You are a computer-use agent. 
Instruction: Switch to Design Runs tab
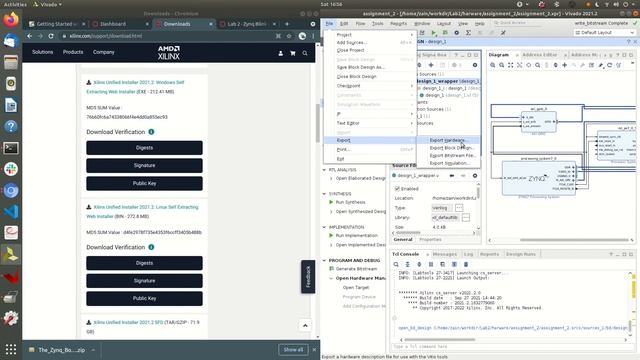[x=521, y=254]
